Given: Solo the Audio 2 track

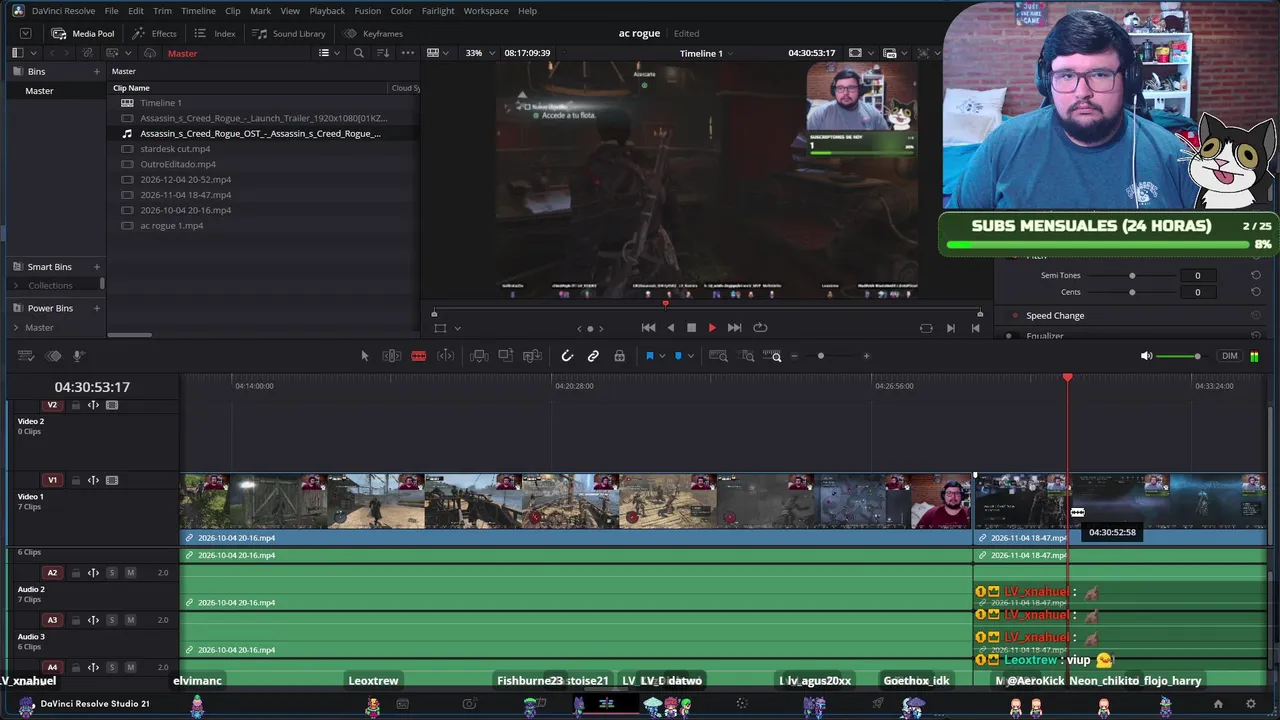Looking at the screenshot, I should coord(112,573).
